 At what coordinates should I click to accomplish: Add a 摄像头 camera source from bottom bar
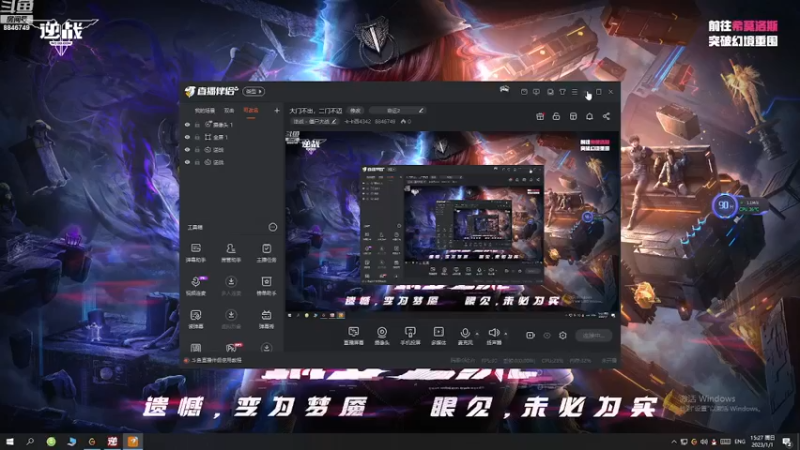[382, 336]
